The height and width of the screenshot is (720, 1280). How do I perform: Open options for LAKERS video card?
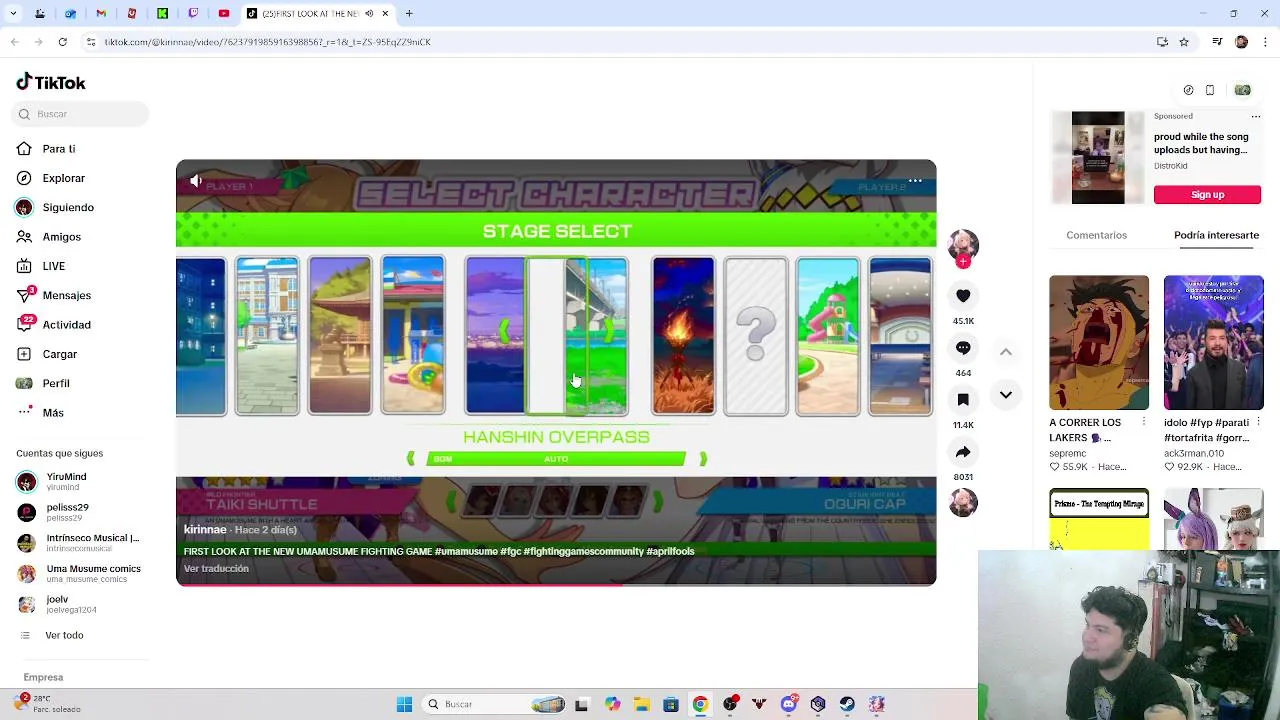pyautogui.click(x=1144, y=423)
